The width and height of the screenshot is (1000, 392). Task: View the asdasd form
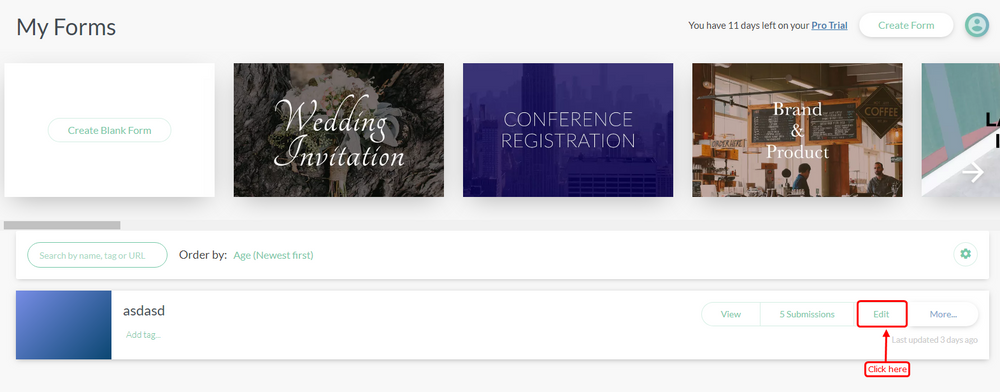[x=731, y=314]
